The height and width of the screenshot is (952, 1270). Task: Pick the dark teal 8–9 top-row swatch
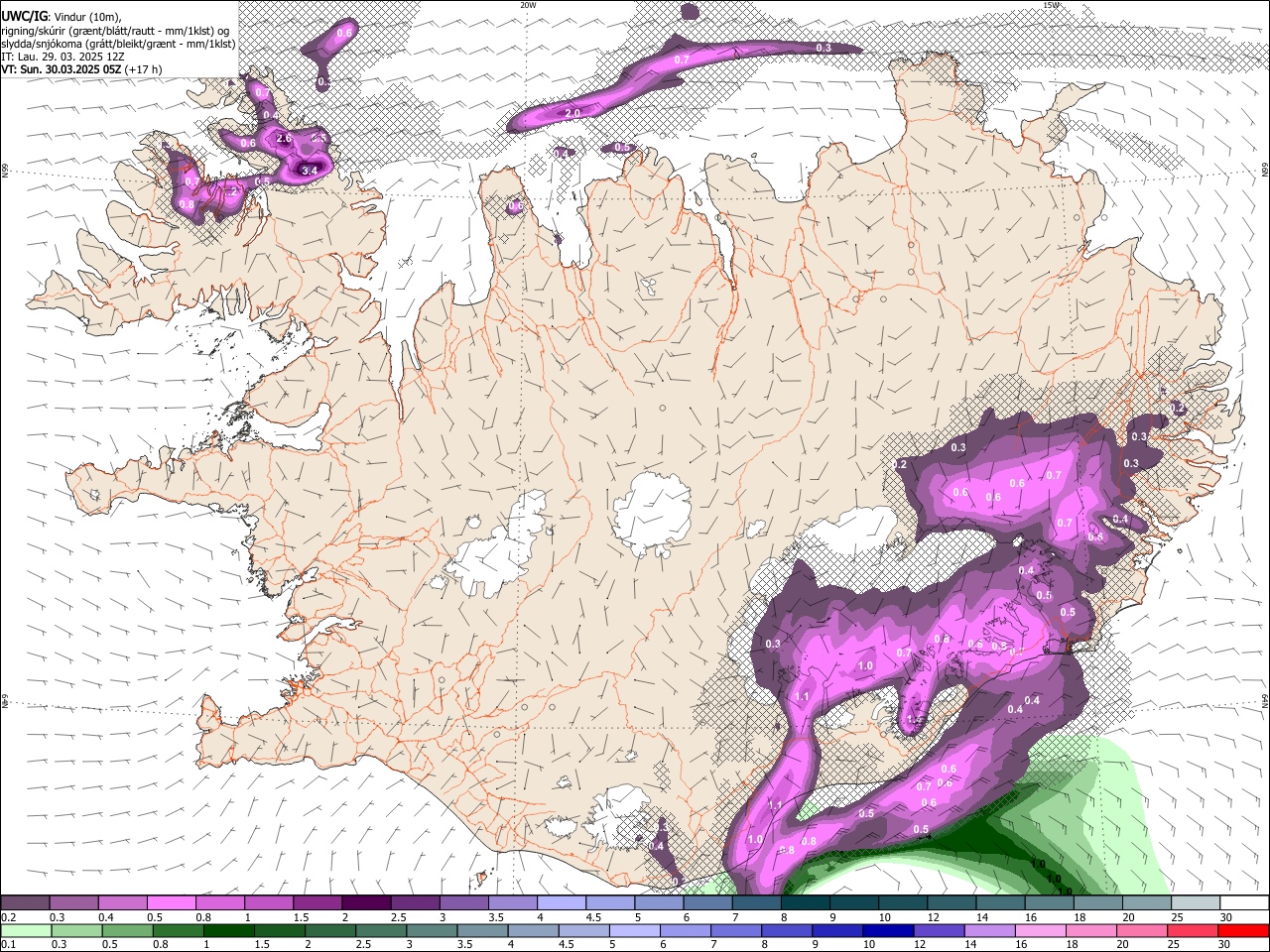pos(805,902)
